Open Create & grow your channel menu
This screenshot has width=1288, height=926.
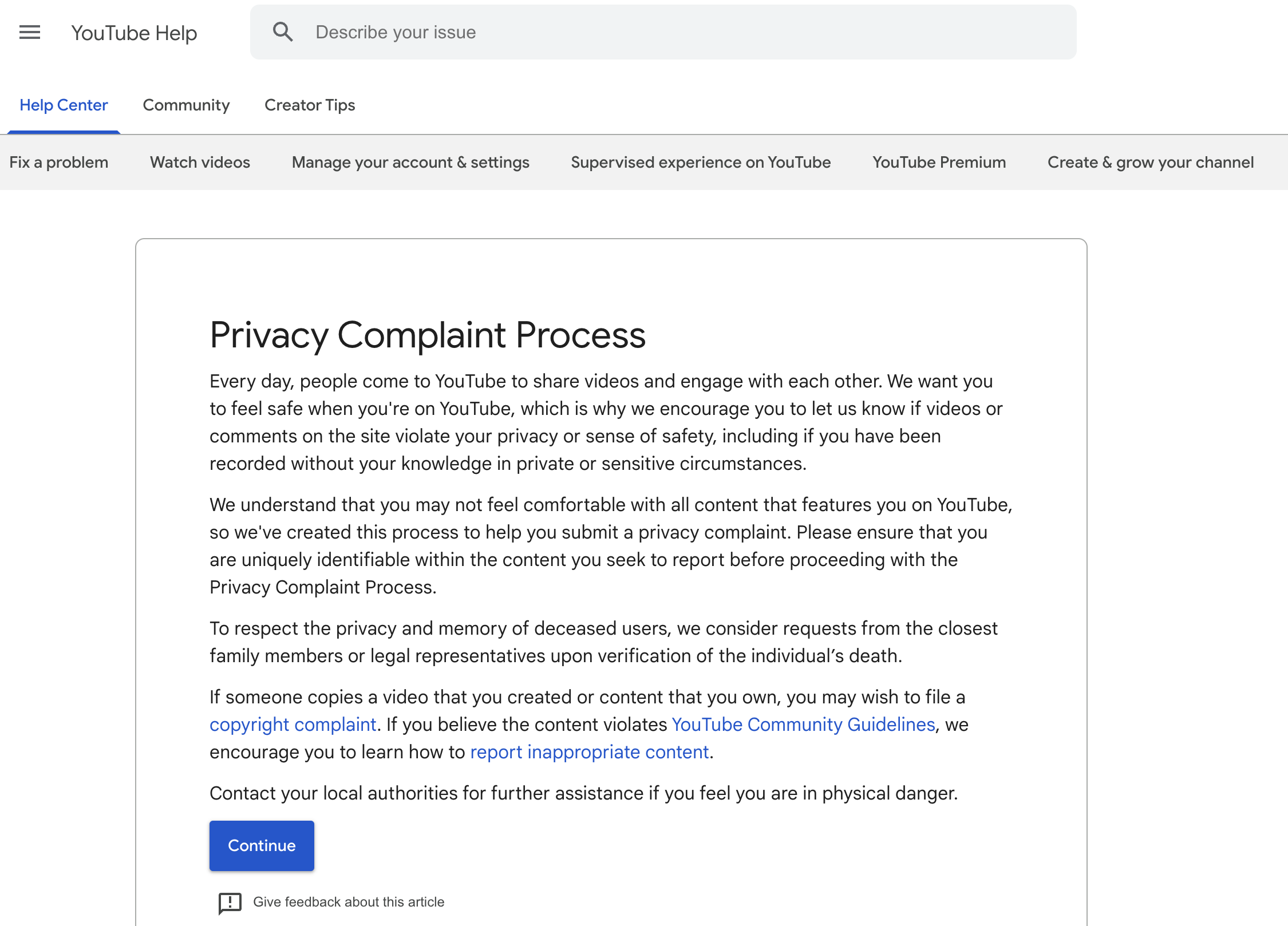pyautogui.click(x=1151, y=163)
